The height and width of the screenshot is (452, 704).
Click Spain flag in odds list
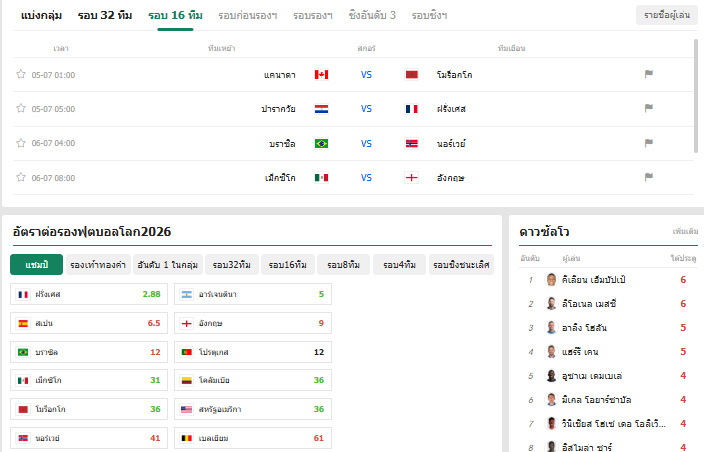[23, 323]
